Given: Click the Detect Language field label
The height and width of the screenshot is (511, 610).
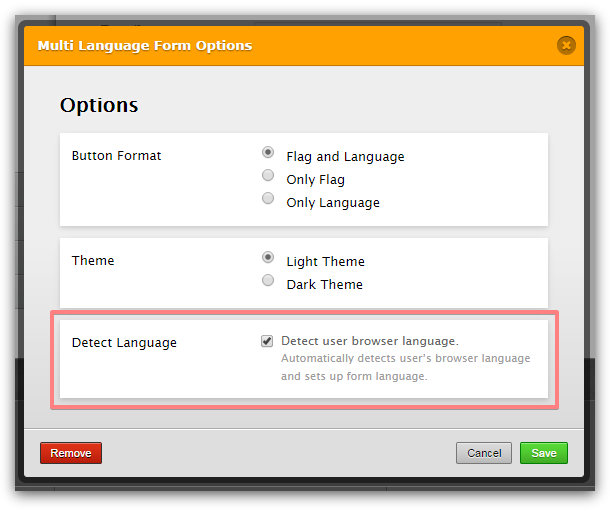Looking at the screenshot, I should tap(124, 343).
